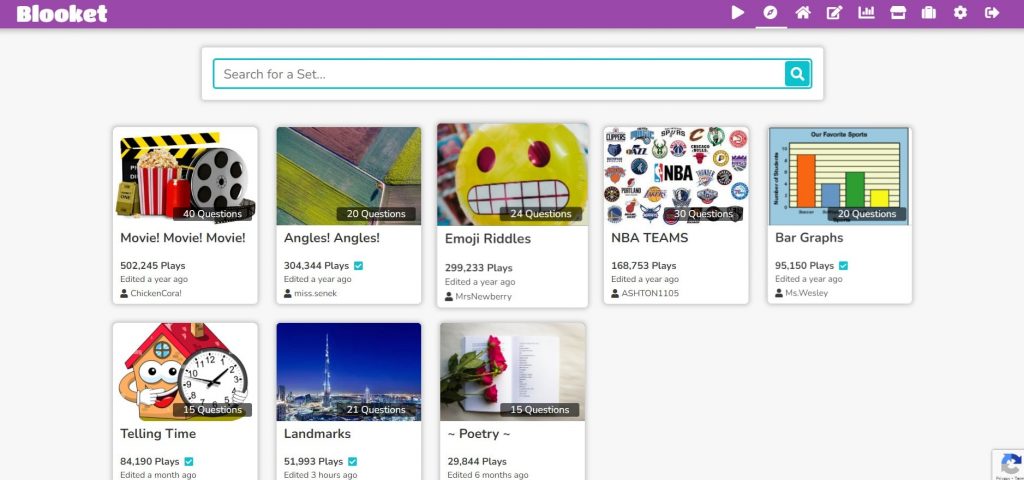1024x480 pixels.
Task: Click the author name ASHTON1105
Action: 650,294
